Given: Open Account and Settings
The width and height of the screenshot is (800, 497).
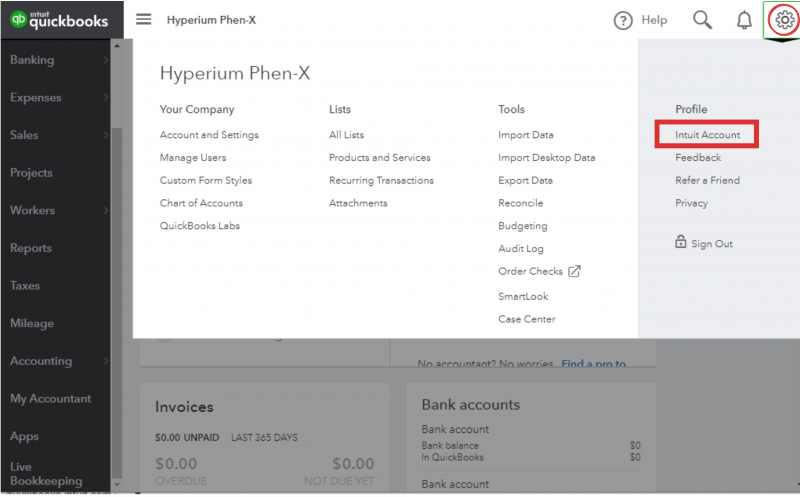Looking at the screenshot, I should pos(209,135).
